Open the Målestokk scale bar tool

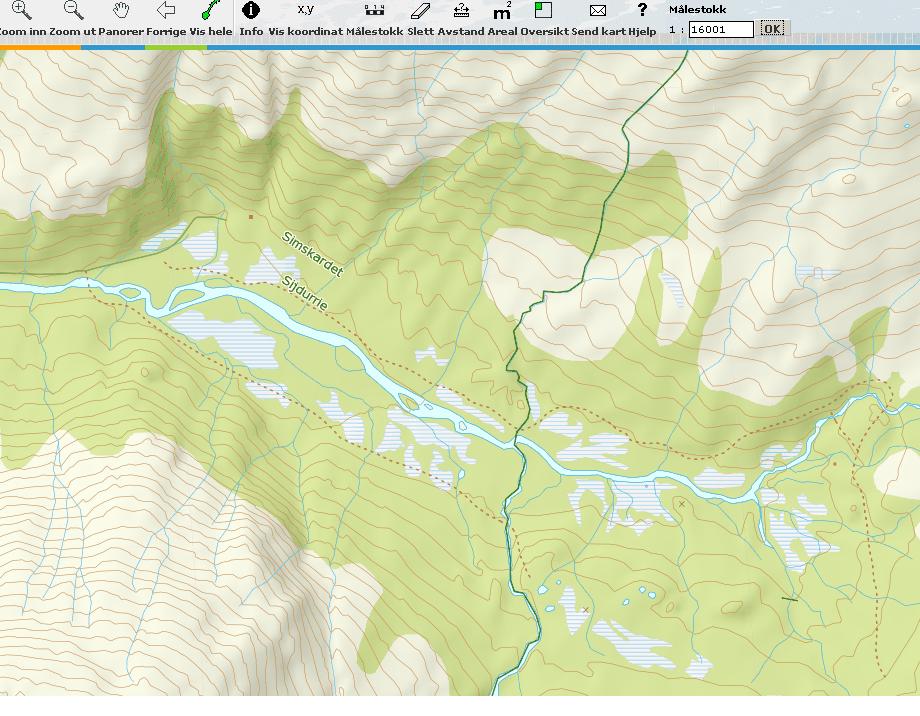click(x=374, y=11)
